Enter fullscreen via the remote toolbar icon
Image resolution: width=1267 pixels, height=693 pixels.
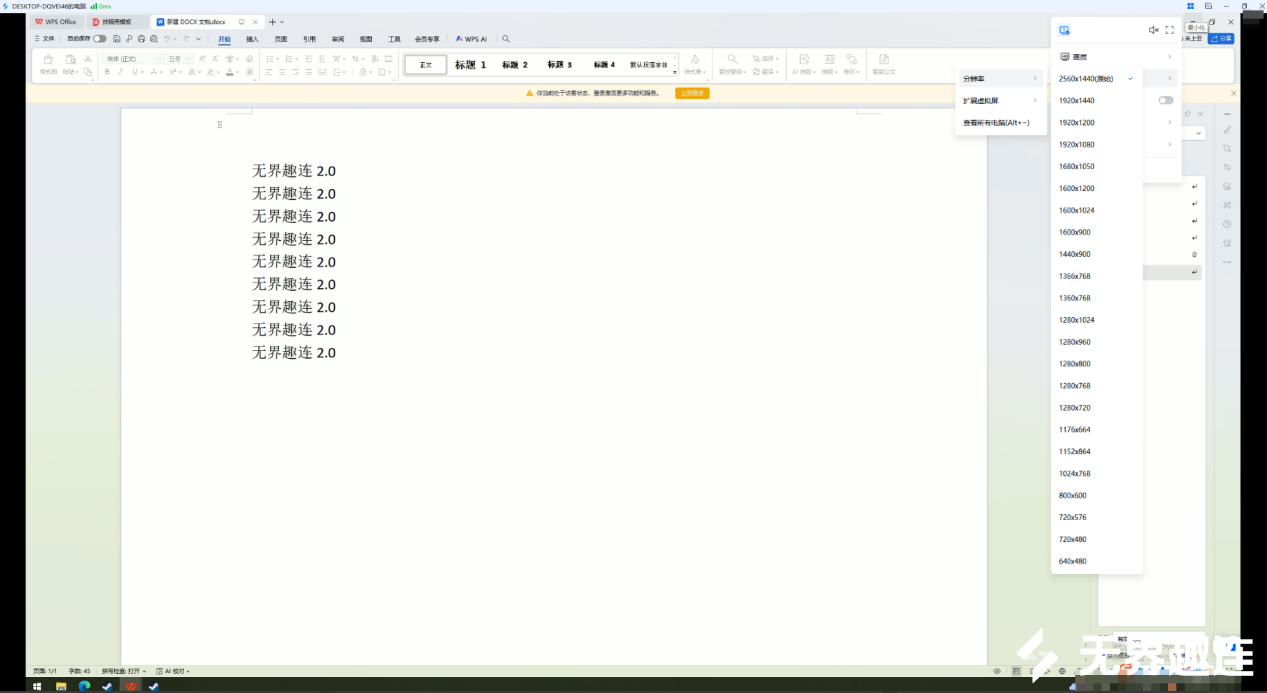click(1169, 30)
